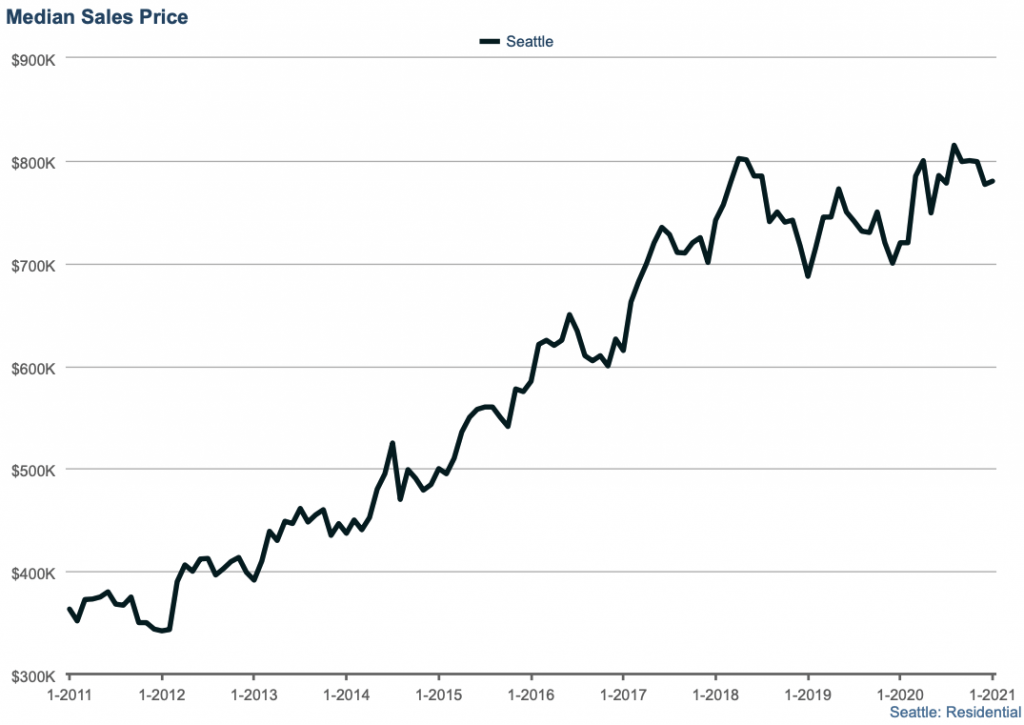Select the $400K y-axis label
Image resolution: width=1024 pixels, height=725 pixels.
tap(31, 572)
